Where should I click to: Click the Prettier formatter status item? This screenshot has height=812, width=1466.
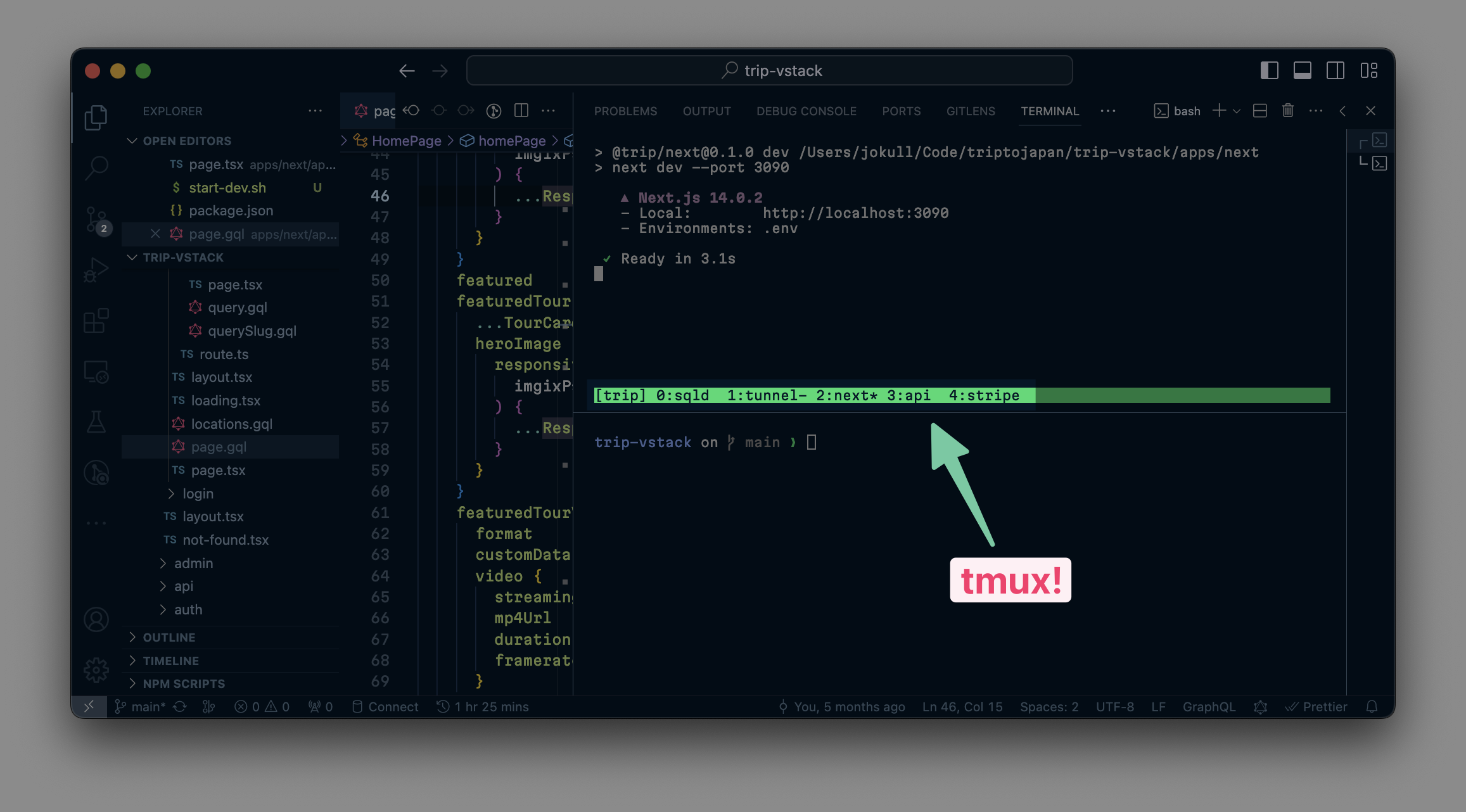point(1316,706)
